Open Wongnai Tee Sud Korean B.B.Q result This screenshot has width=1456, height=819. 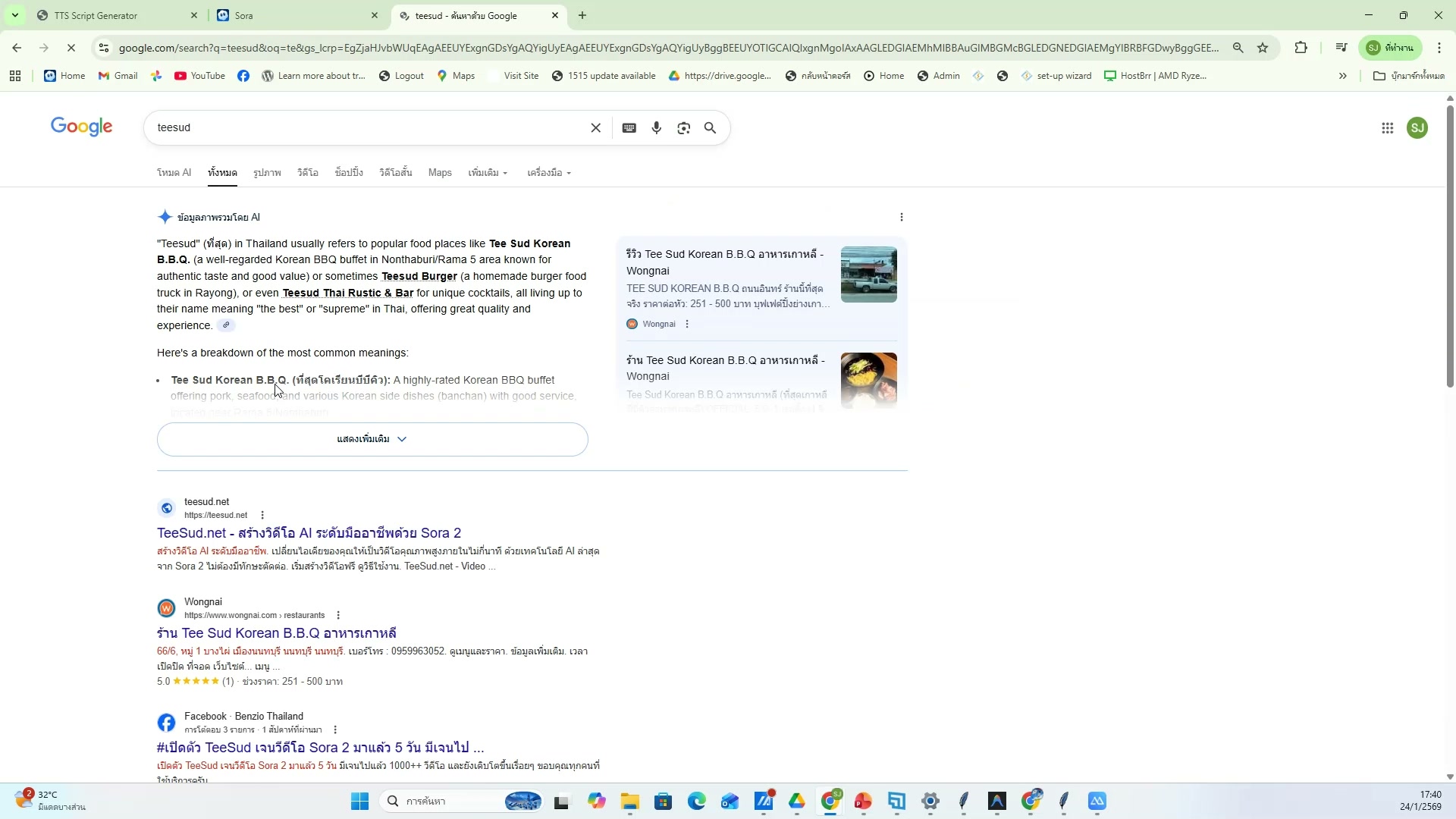coord(277,633)
